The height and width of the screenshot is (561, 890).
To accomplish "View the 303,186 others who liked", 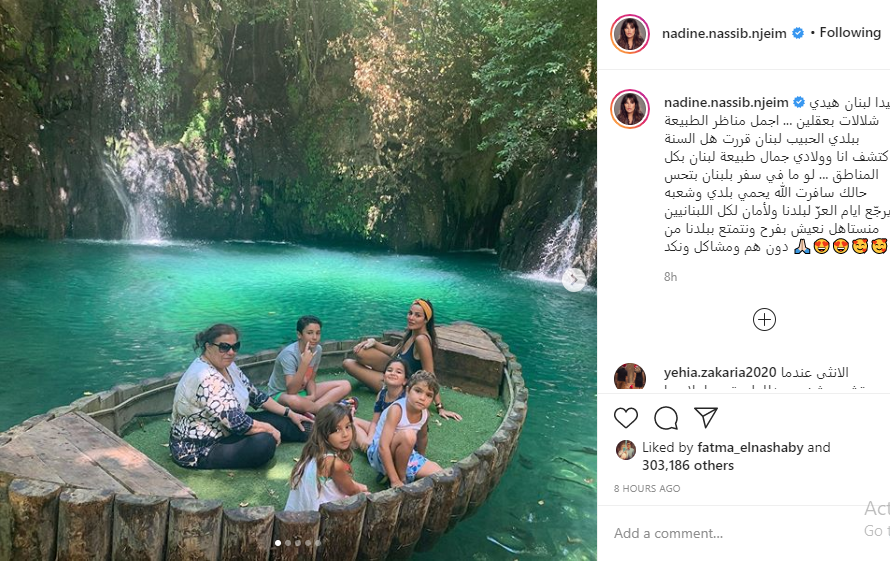I will tap(688, 466).
